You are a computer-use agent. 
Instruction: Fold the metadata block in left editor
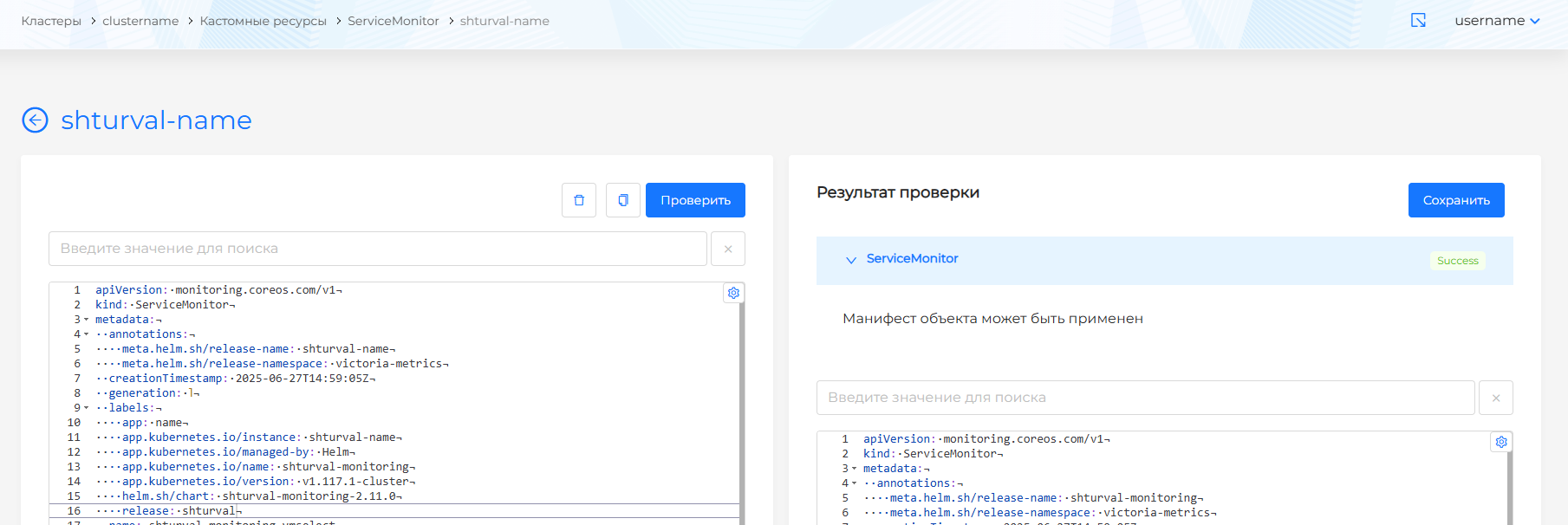click(x=87, y=320)
